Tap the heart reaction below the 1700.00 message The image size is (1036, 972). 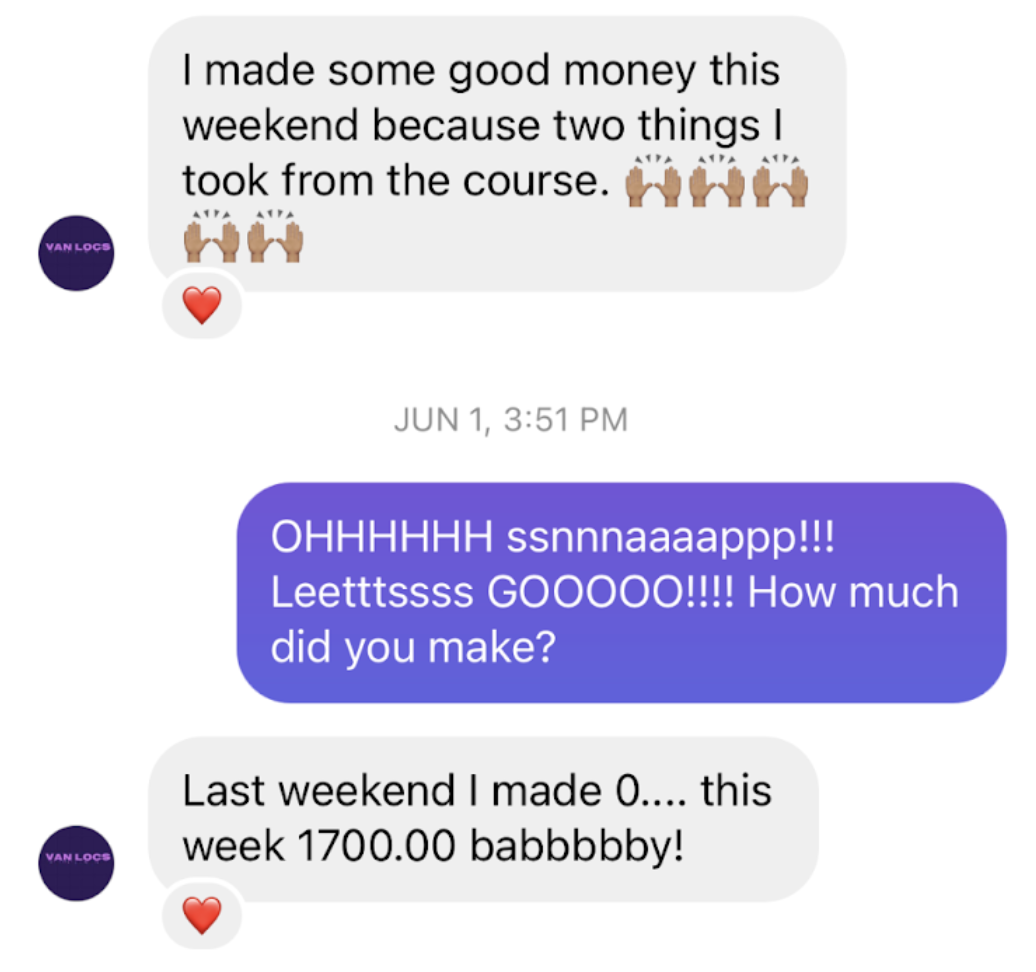[x=202, y=915]
